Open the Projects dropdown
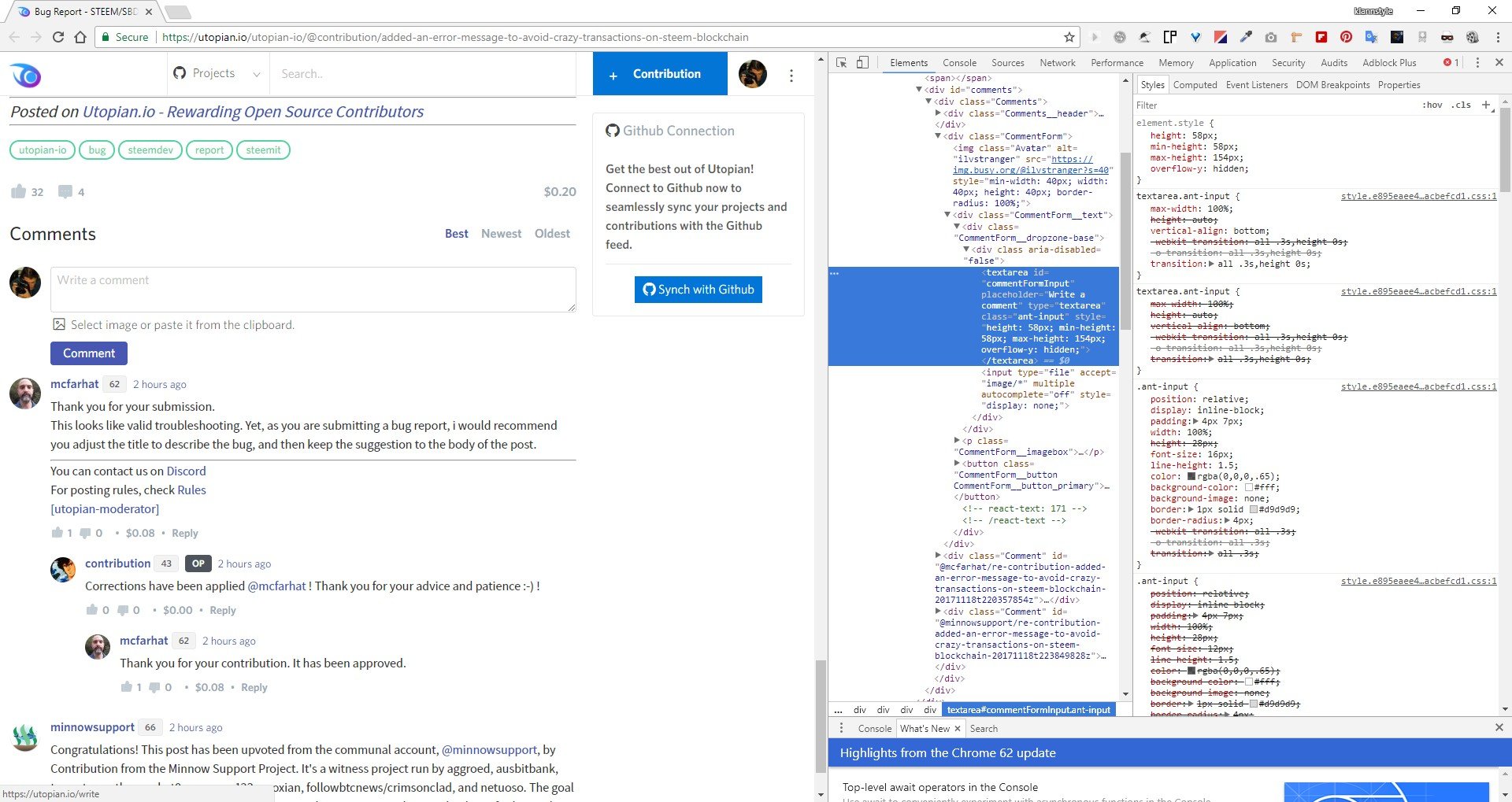This screenshot has height=802, width=1512. coord(216,73)
